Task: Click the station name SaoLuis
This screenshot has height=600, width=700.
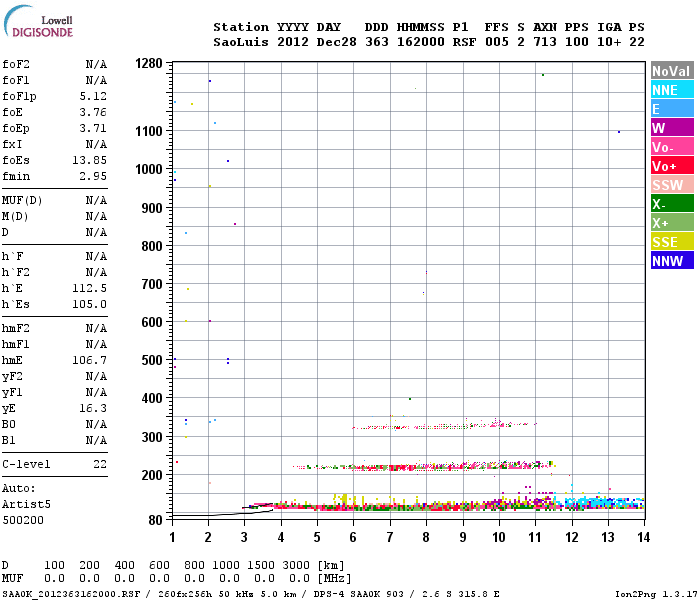Action: (x=241, y=42)
